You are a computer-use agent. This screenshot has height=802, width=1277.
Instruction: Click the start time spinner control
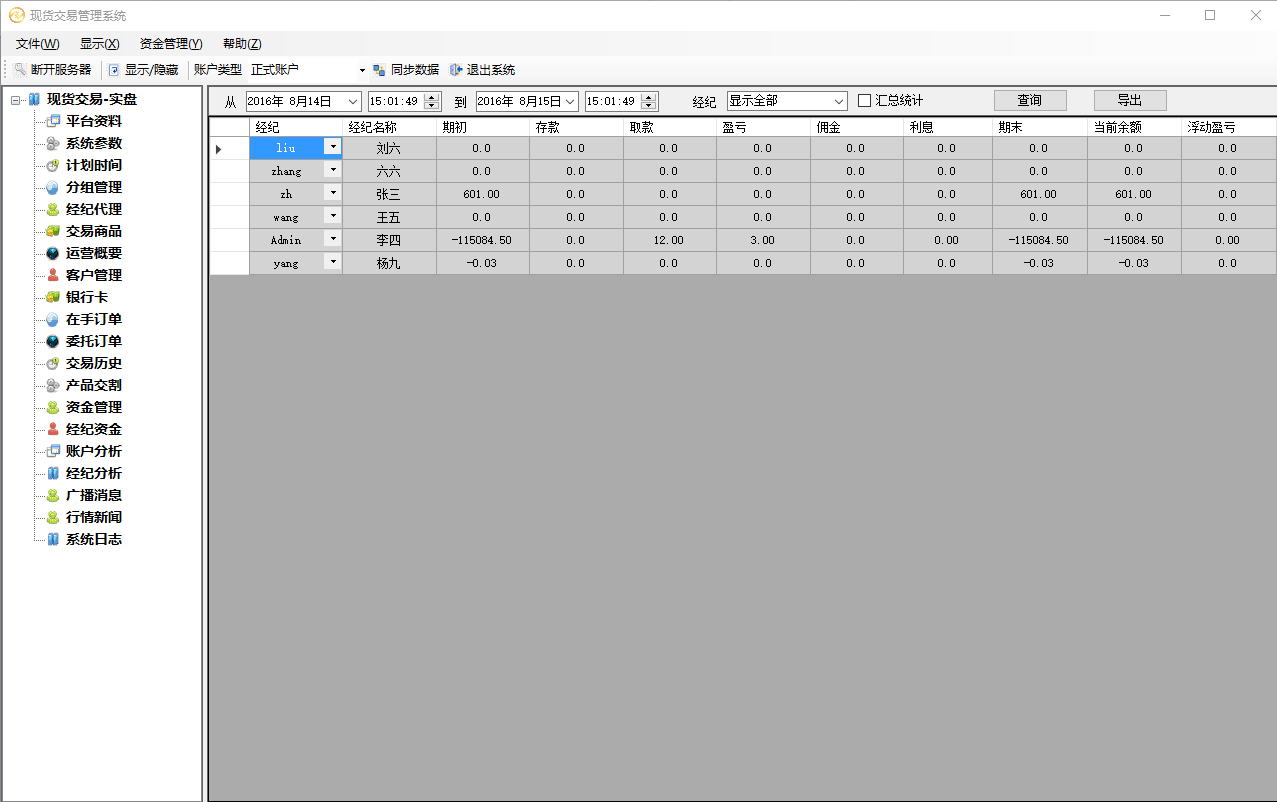432,101
